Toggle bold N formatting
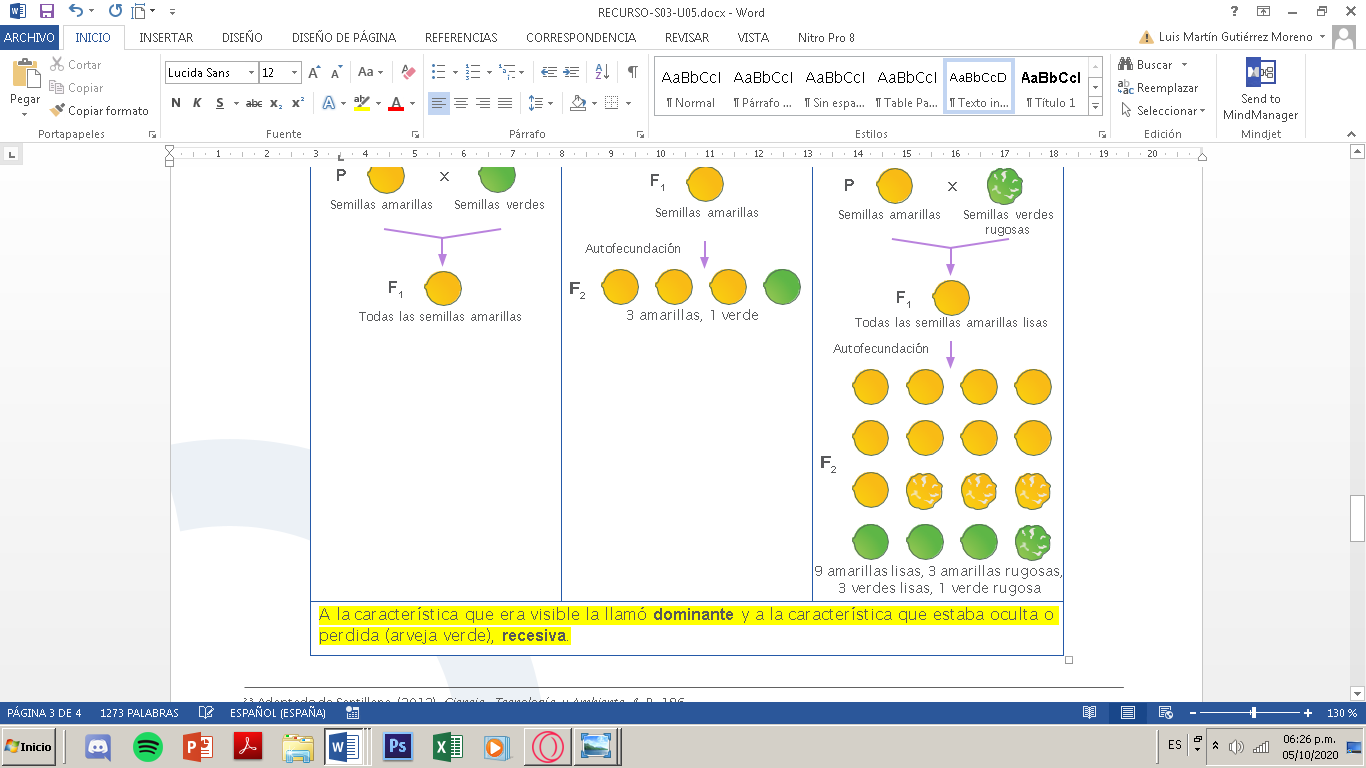 (176, 103)
